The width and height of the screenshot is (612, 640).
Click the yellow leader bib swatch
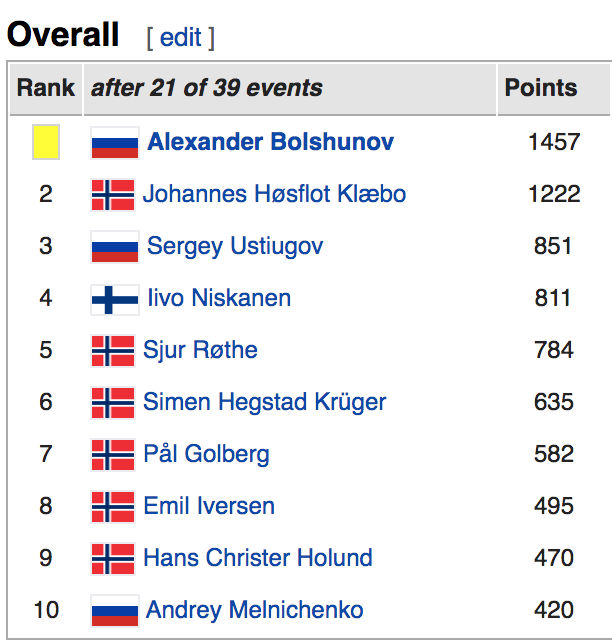(46, 142)
